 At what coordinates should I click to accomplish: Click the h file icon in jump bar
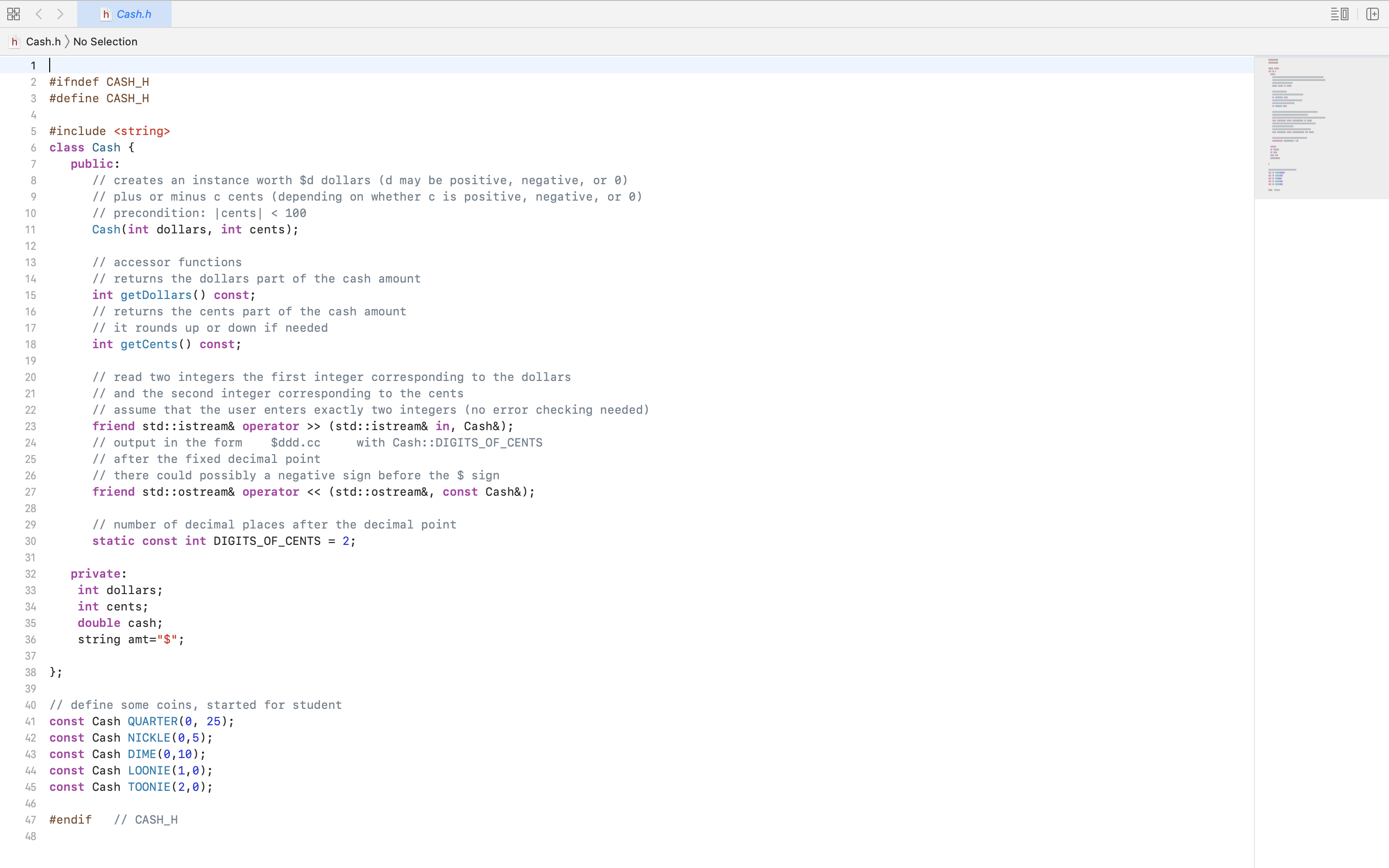15,41
